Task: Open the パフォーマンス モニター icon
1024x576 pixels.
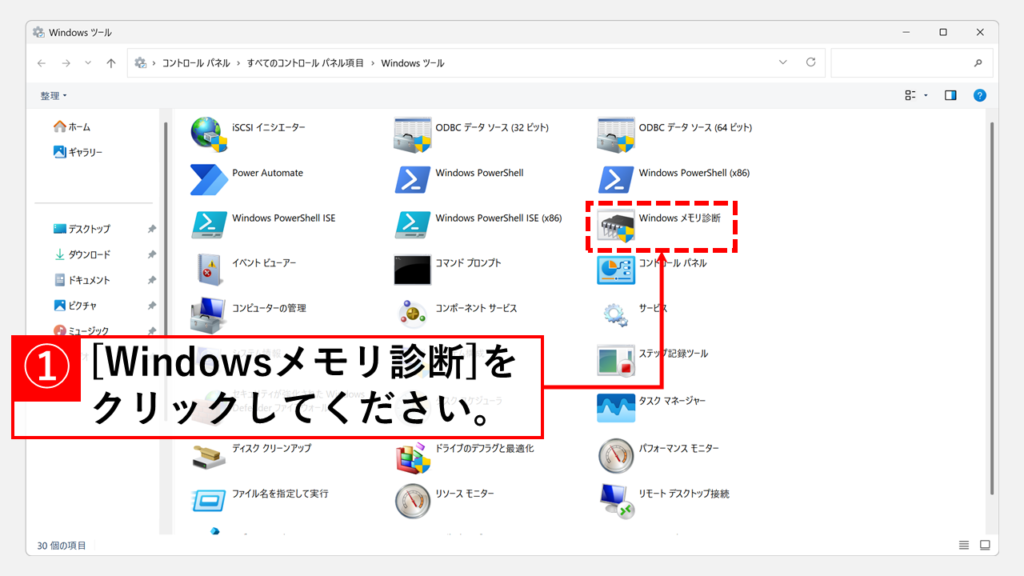Action: click(x=616, y=455)
